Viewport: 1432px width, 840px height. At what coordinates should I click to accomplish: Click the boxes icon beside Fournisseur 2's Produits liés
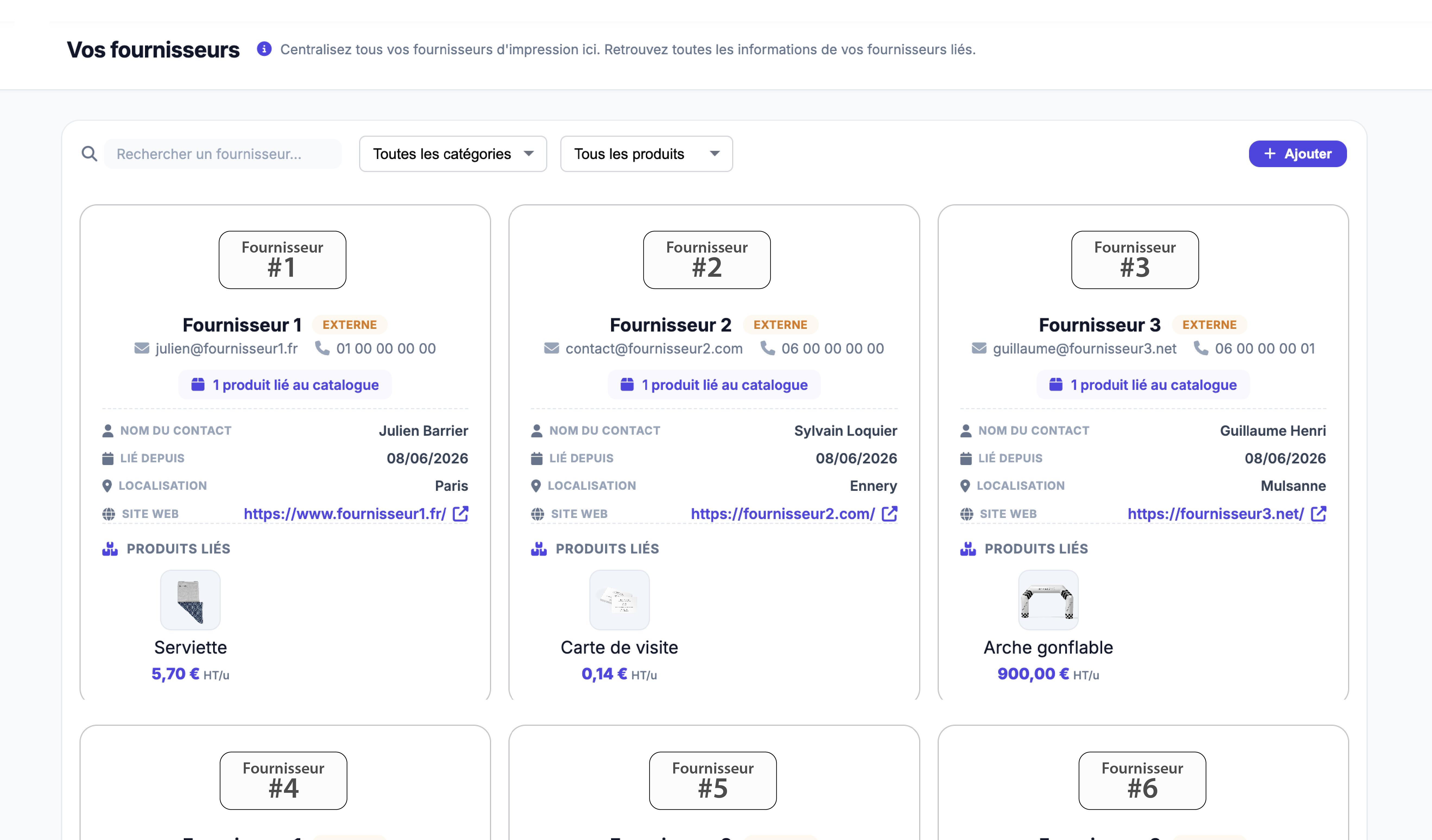539,549
